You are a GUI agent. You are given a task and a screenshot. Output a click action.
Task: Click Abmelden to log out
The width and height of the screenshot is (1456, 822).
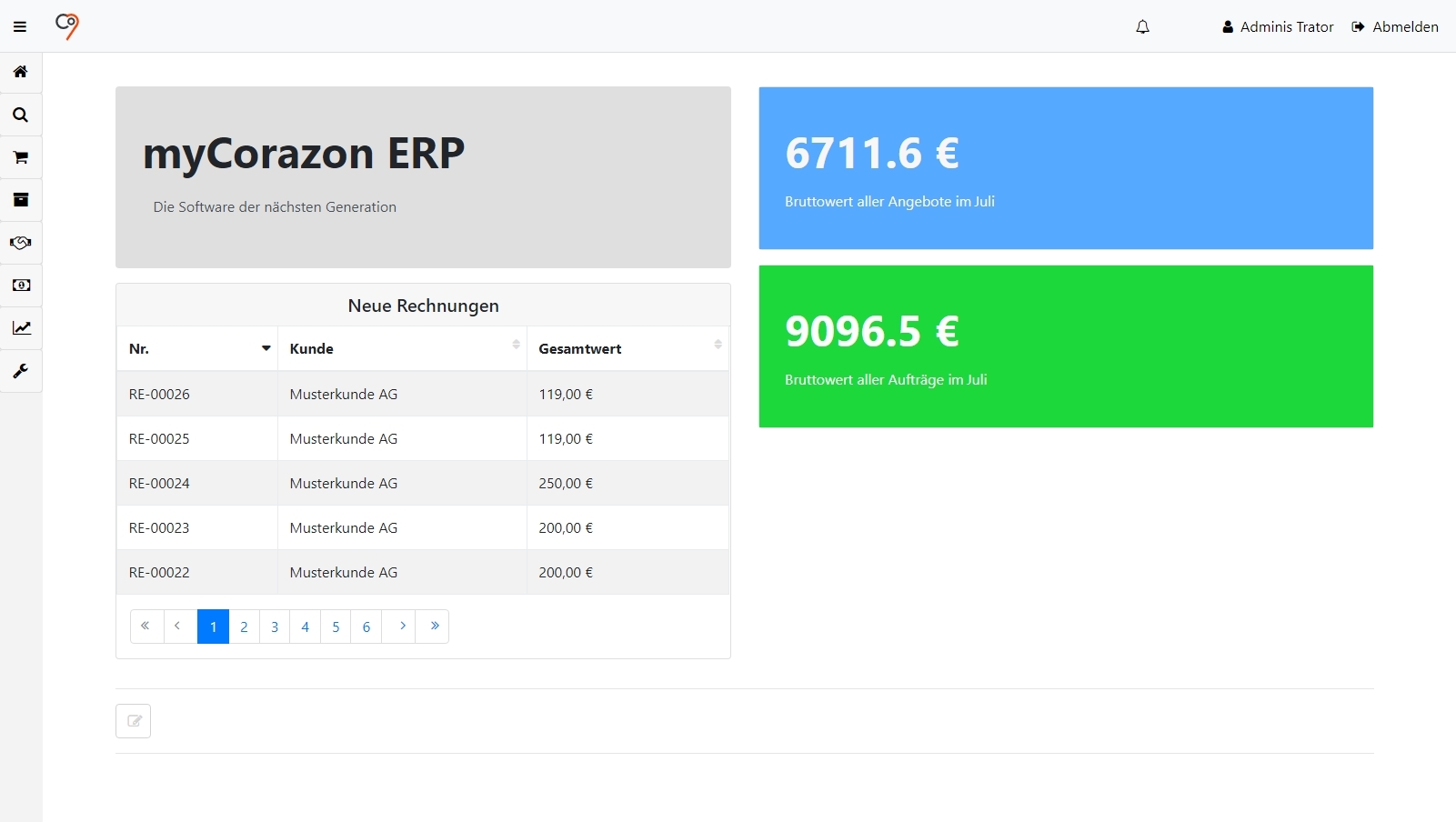[1395, 27]
